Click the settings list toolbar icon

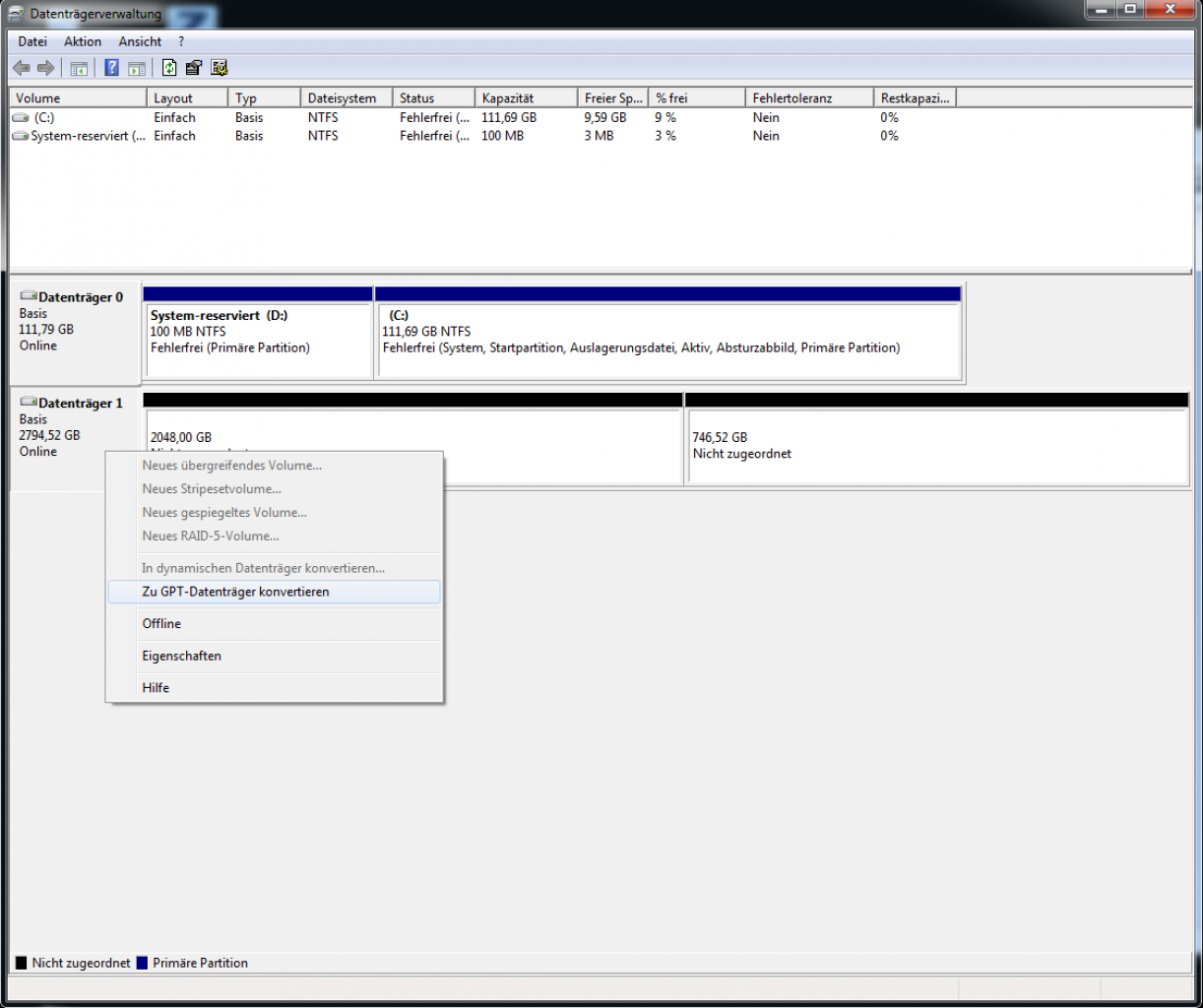(220, 68)
